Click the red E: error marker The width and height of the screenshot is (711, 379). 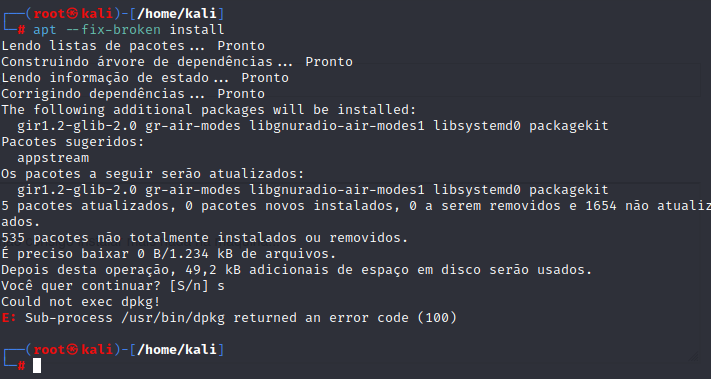pyautogui.click(x=9, y=317)
